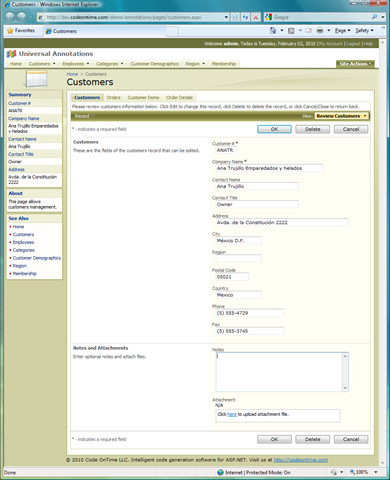Open the Site Actions dropdown
390x480 pixels.
[355, 64]
